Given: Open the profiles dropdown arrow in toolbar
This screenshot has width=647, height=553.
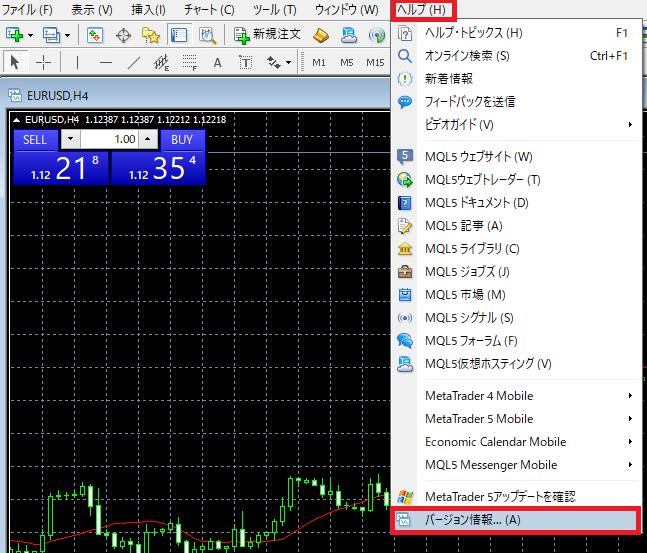Looking at the screenshot, I should tap(68, 35).
